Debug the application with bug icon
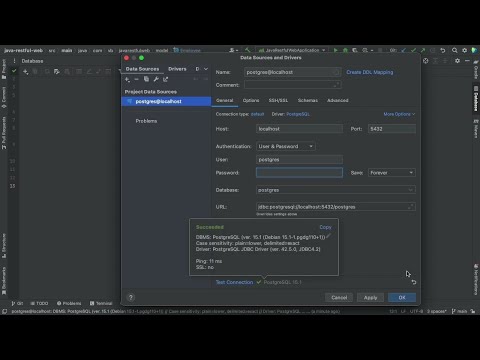Image resolution: width=480 pixels, height=360 pixels. [x=345, y=50]
